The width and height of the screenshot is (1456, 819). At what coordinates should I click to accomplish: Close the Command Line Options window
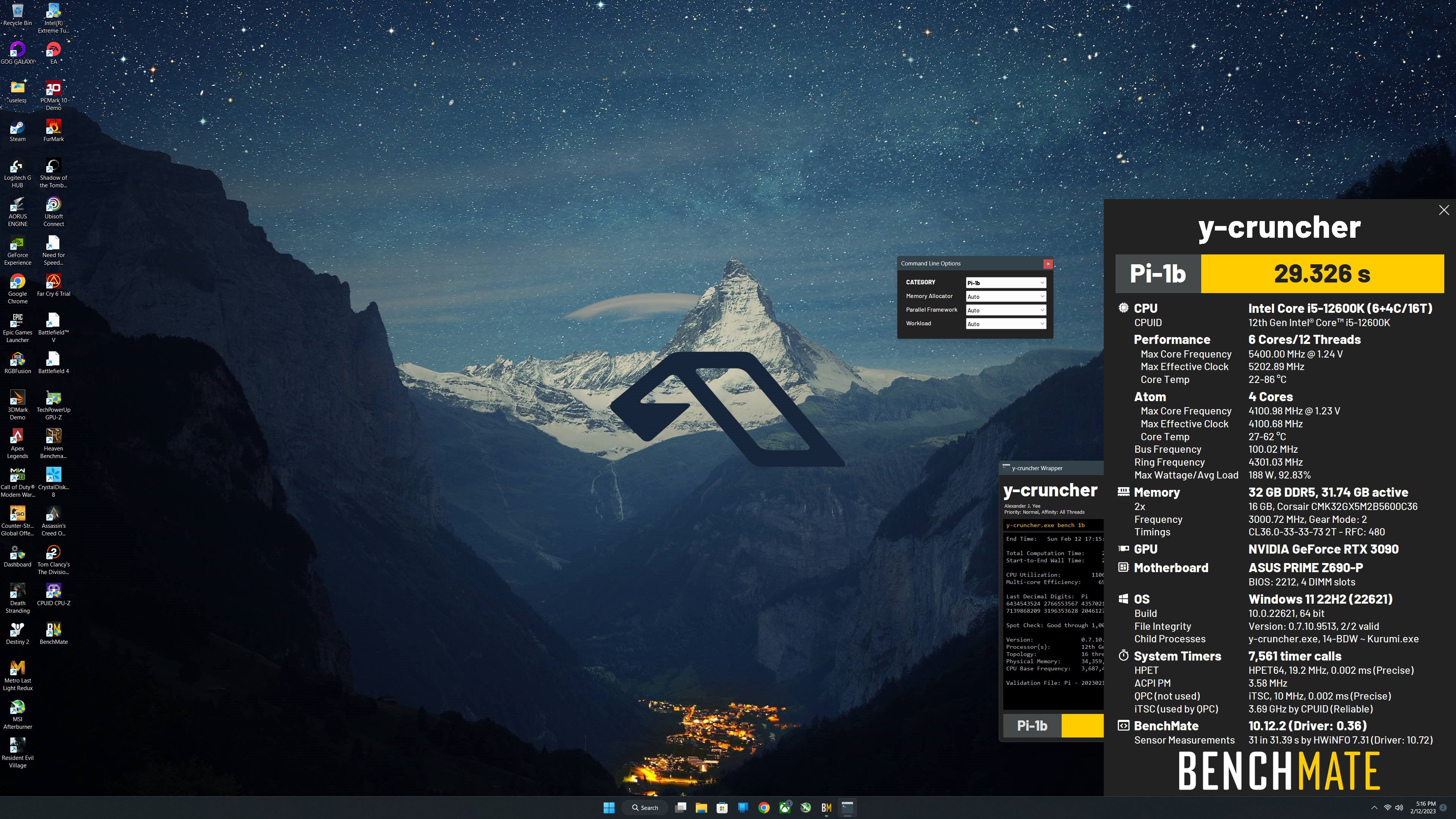tap(1048, 264)
